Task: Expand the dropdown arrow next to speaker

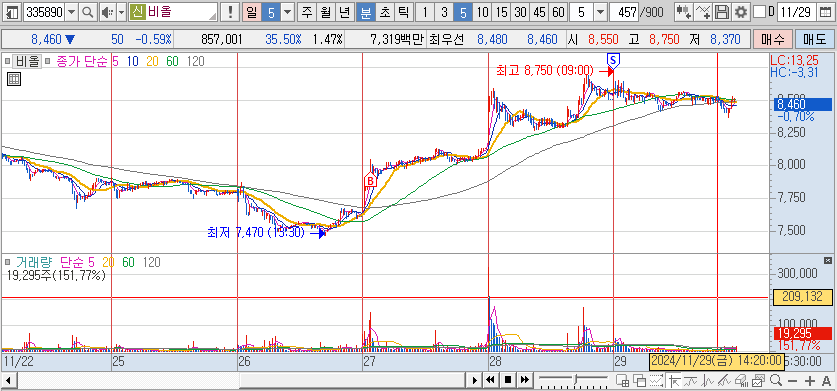Action: point(121,12)
